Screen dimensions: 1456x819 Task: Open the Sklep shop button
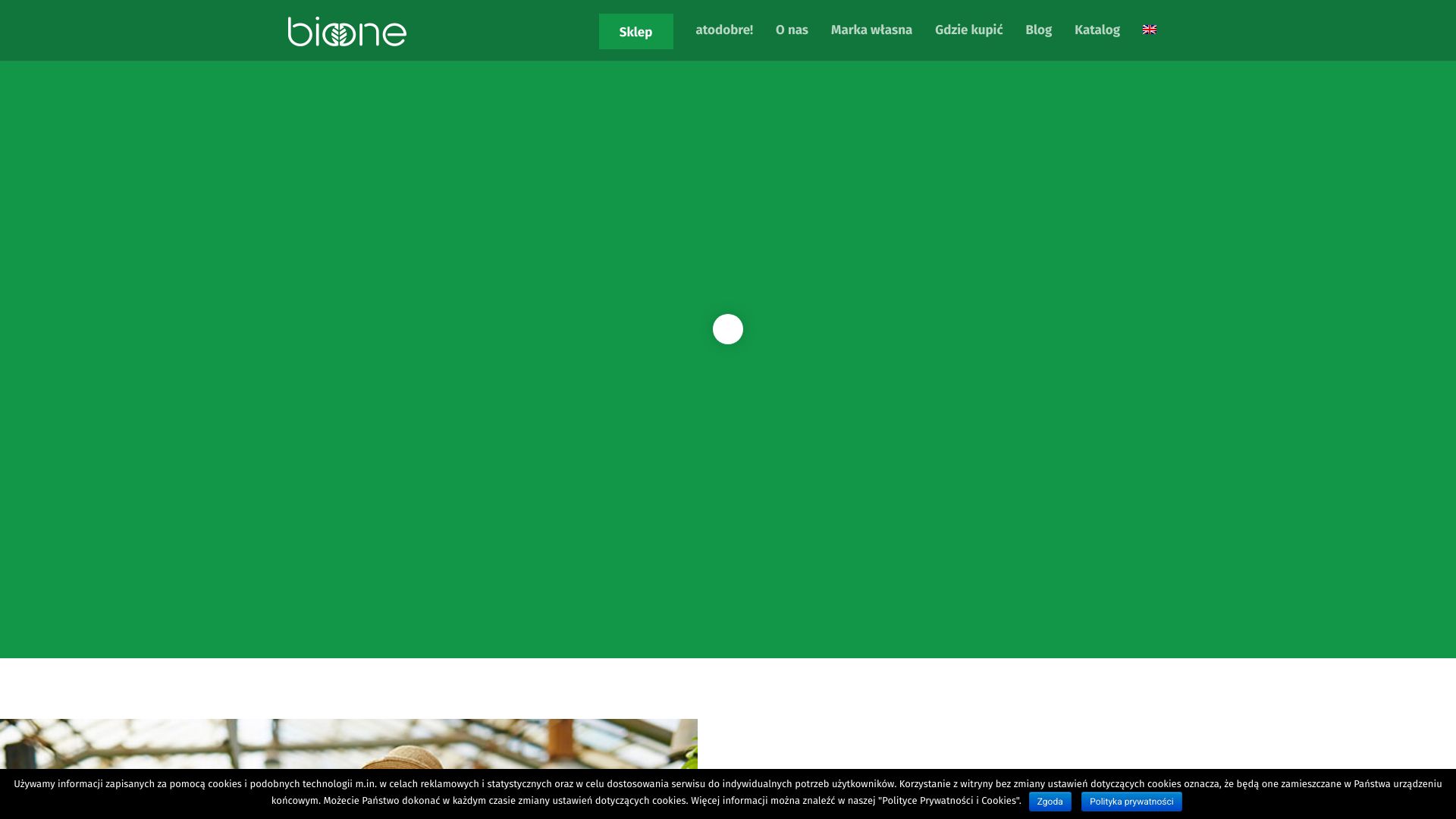pos(635,31)
